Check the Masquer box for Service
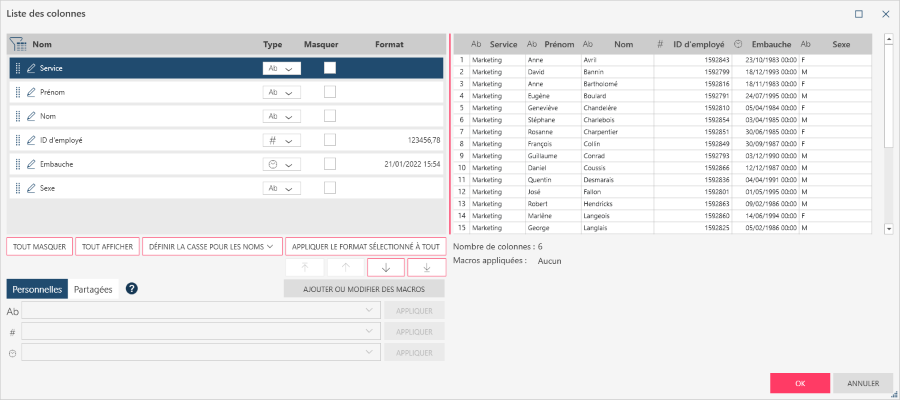The height and width of the screenshot is (400, 900). click(x=329, y=68)
